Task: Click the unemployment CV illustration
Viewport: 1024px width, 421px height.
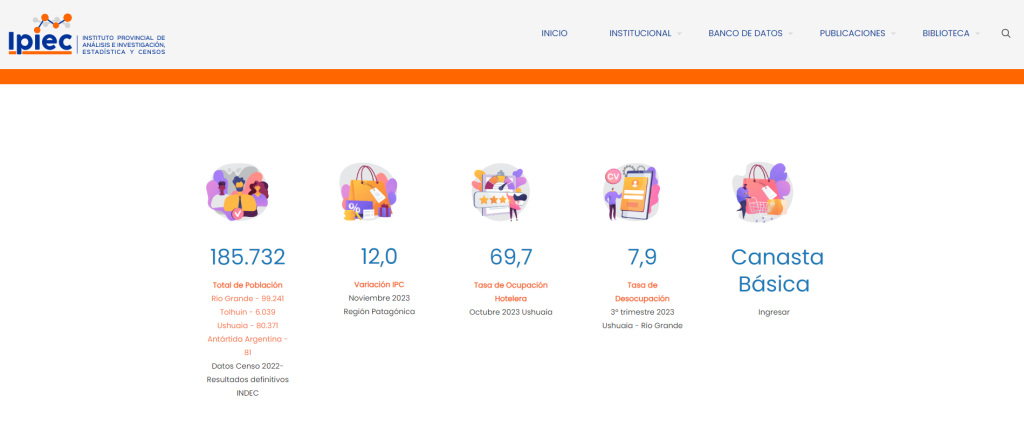Action: (631, 192)
